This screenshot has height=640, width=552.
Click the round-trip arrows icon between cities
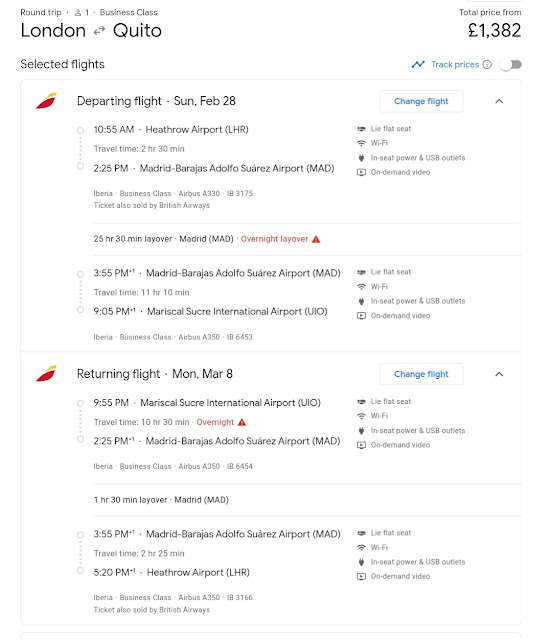99,31
